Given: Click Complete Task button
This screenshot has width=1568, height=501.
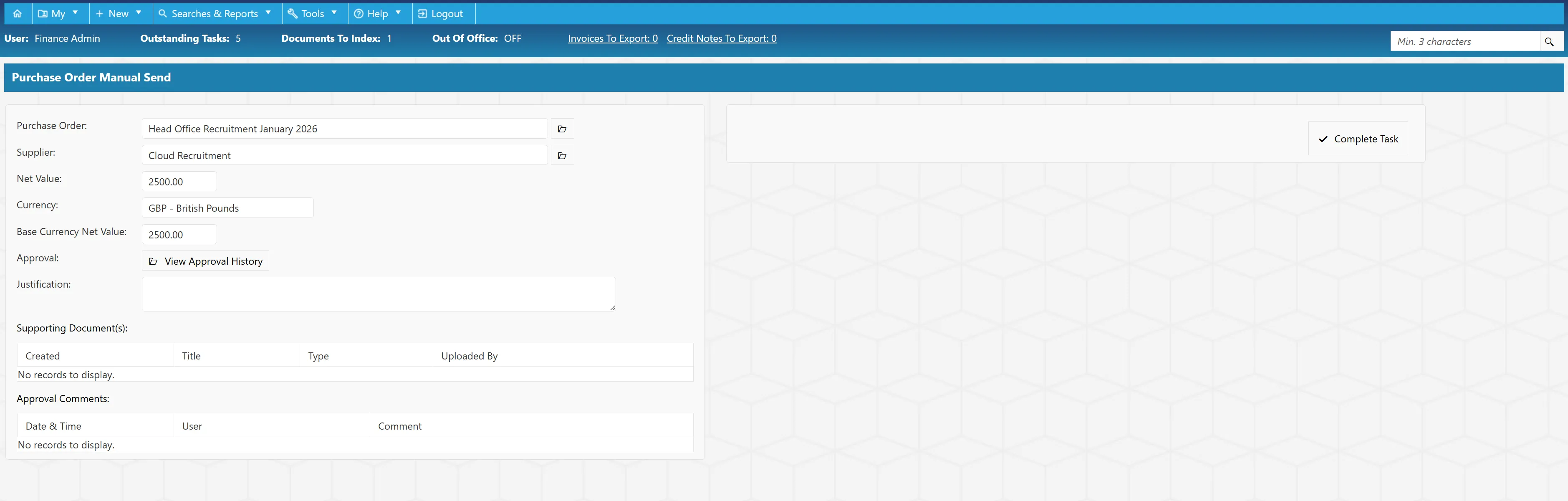Looking at the screenshot, I should [1358, 139].
